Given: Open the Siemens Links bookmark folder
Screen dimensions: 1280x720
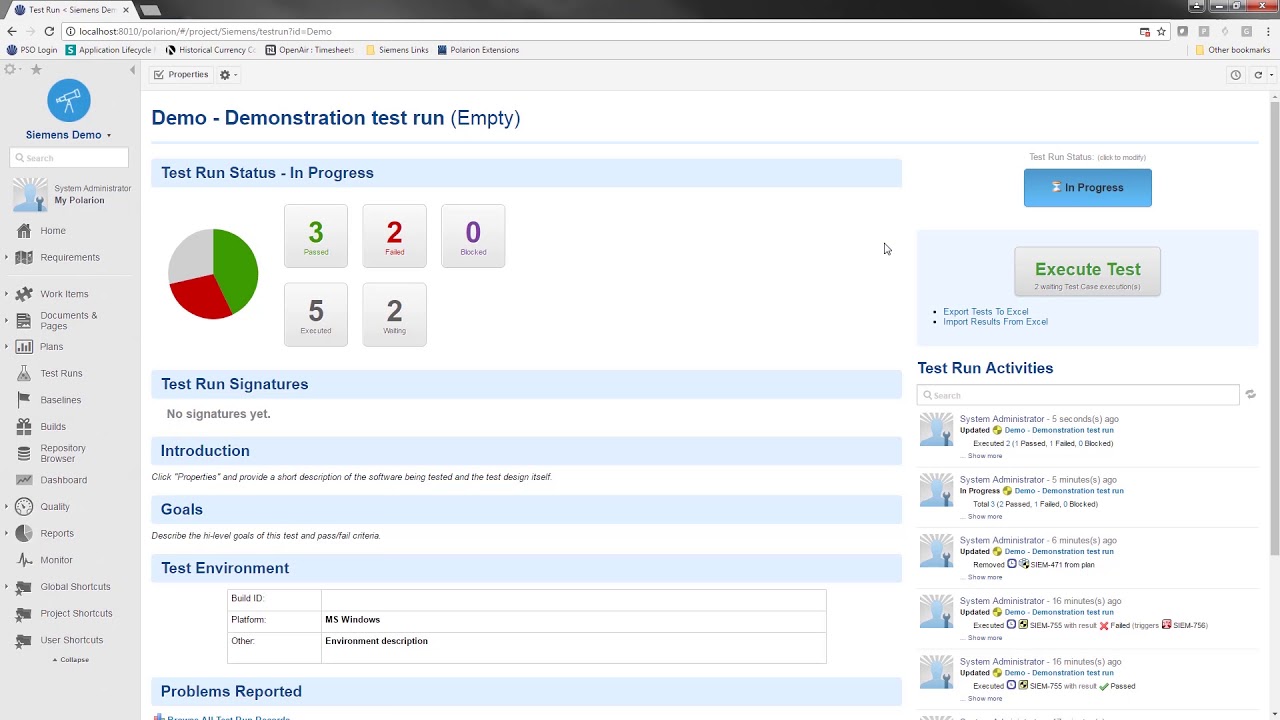Looking at the screenshot, I should (397, 50).
